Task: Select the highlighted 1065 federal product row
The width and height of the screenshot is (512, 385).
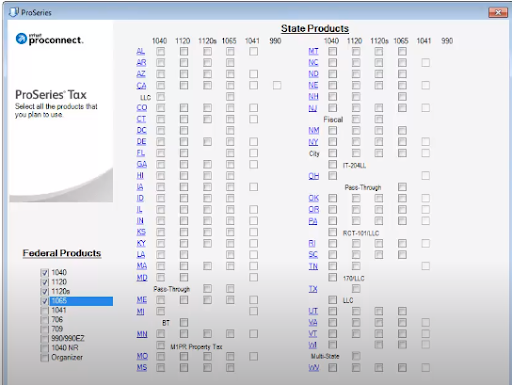Action: coord(81,301)
